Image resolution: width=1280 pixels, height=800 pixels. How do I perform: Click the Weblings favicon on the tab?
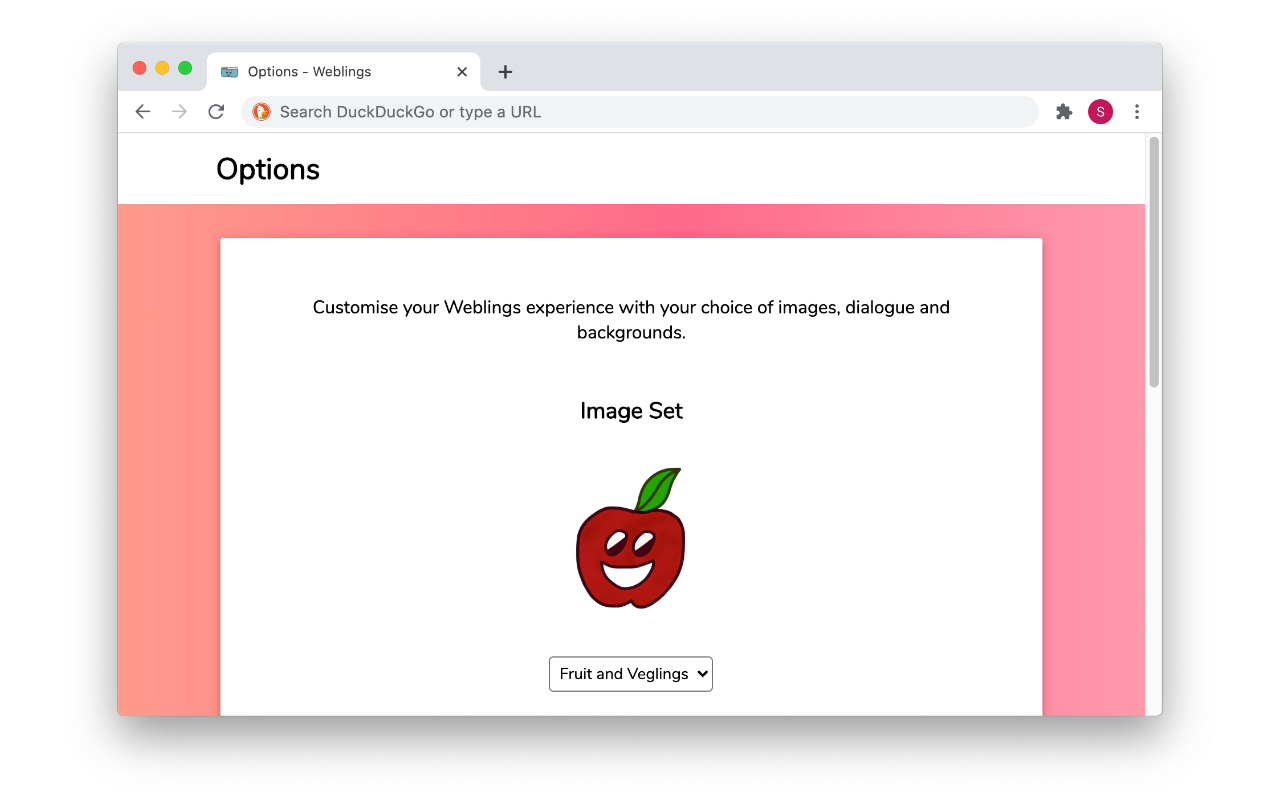[227, 71]
